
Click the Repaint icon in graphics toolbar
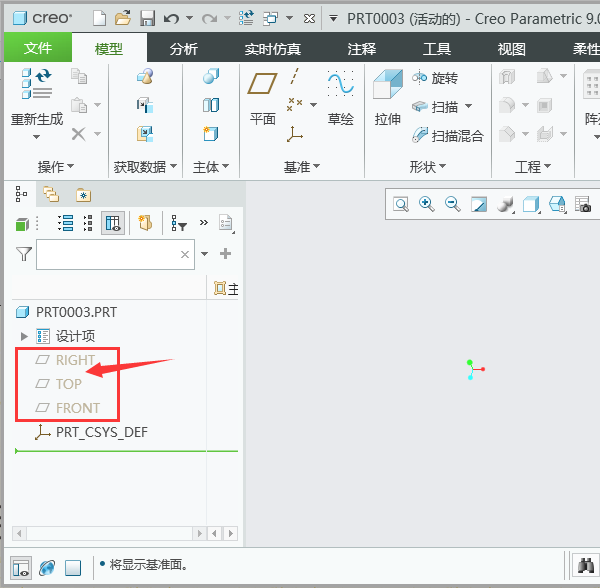click(479, 204)
